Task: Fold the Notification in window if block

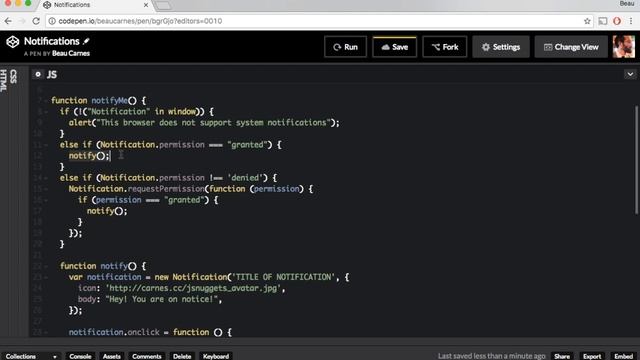Action: tap(45, 111)
